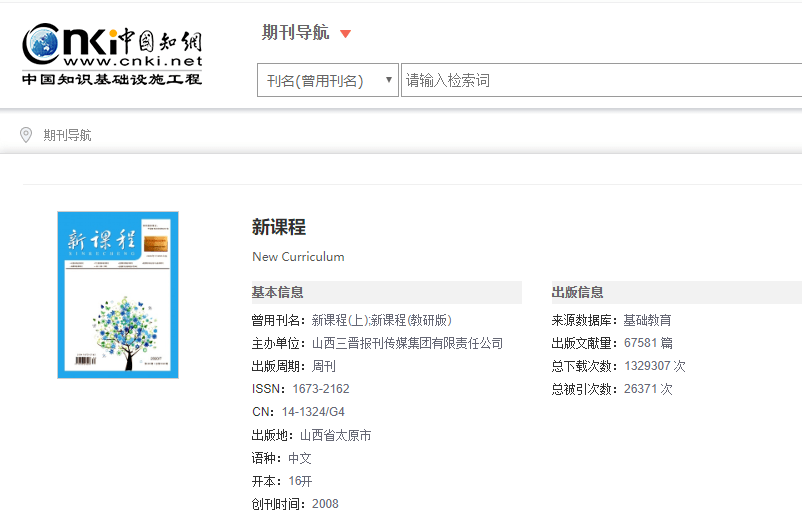Viewport: 802px width, 515px height.
Task: Click the publication place 山西省太原市
Action: tap(336, 435)
